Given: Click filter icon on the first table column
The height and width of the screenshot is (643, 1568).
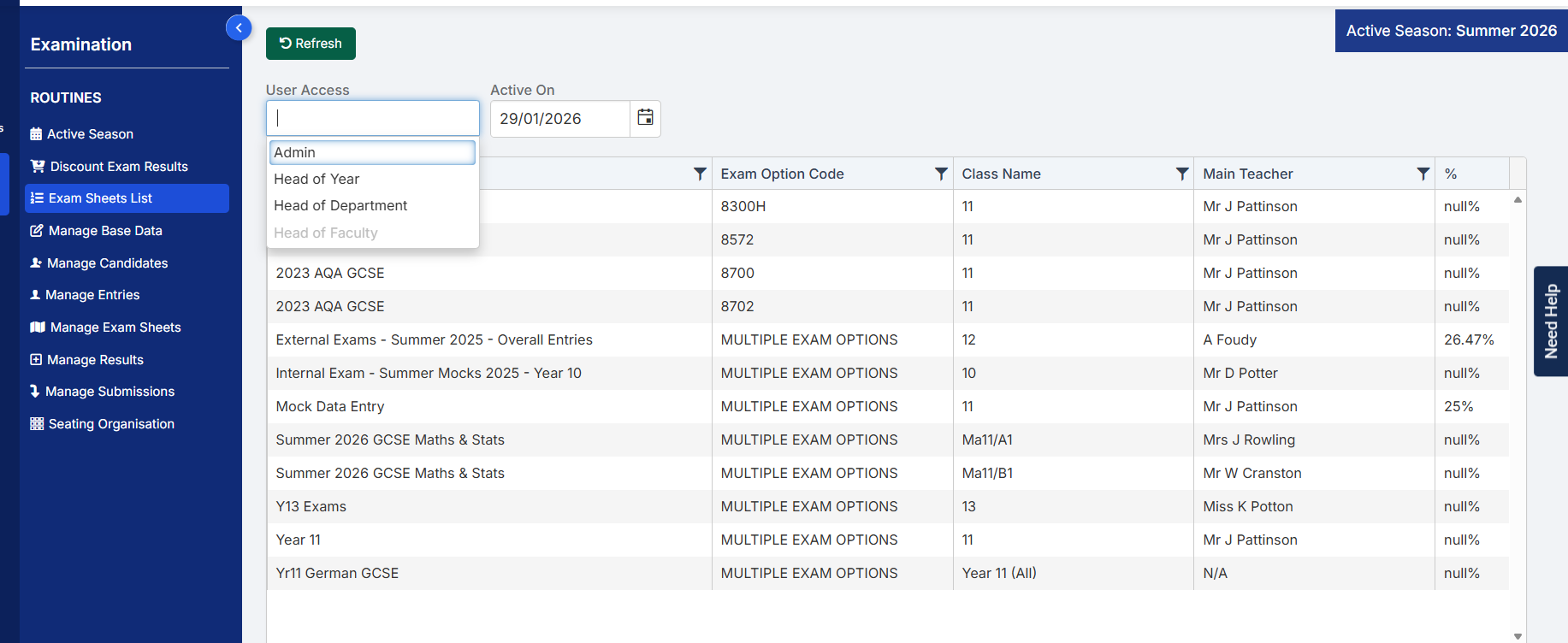Looking at the screenshot, I should (x=700, y=174).
